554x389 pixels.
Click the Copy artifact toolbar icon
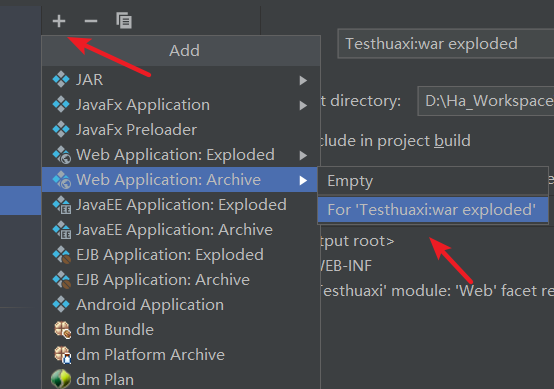[124, 20]
